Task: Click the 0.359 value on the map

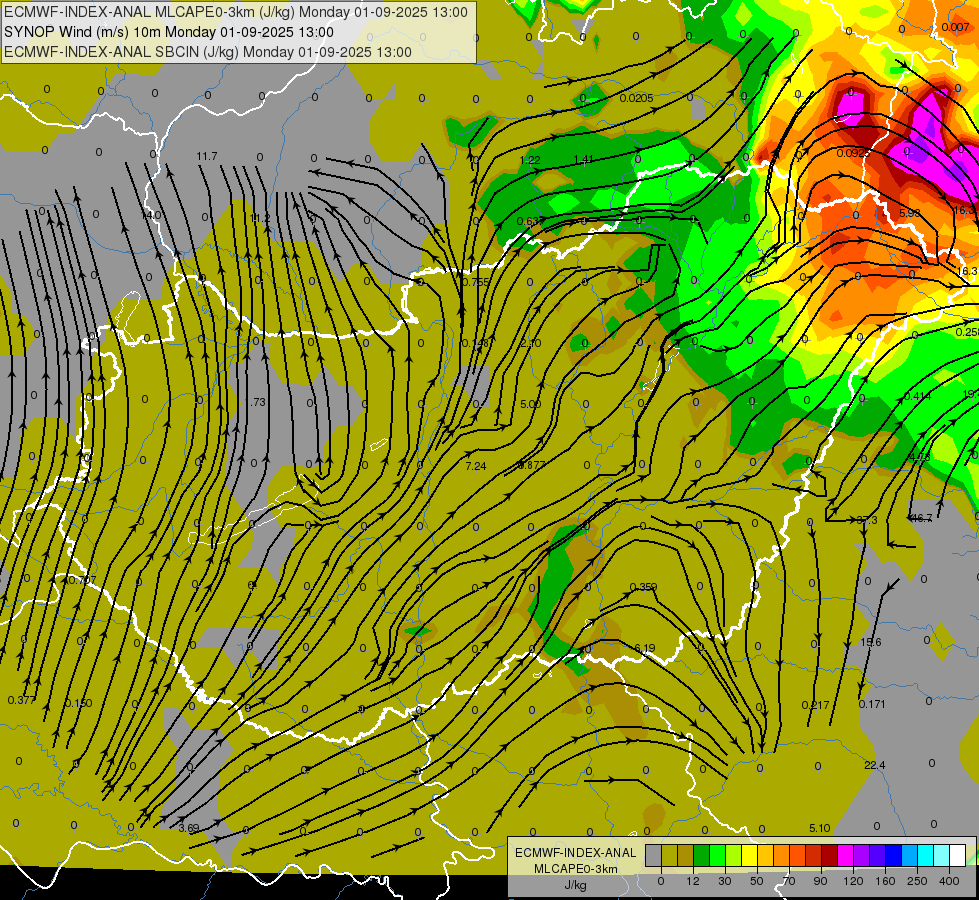Action: [x=643, y=587]
